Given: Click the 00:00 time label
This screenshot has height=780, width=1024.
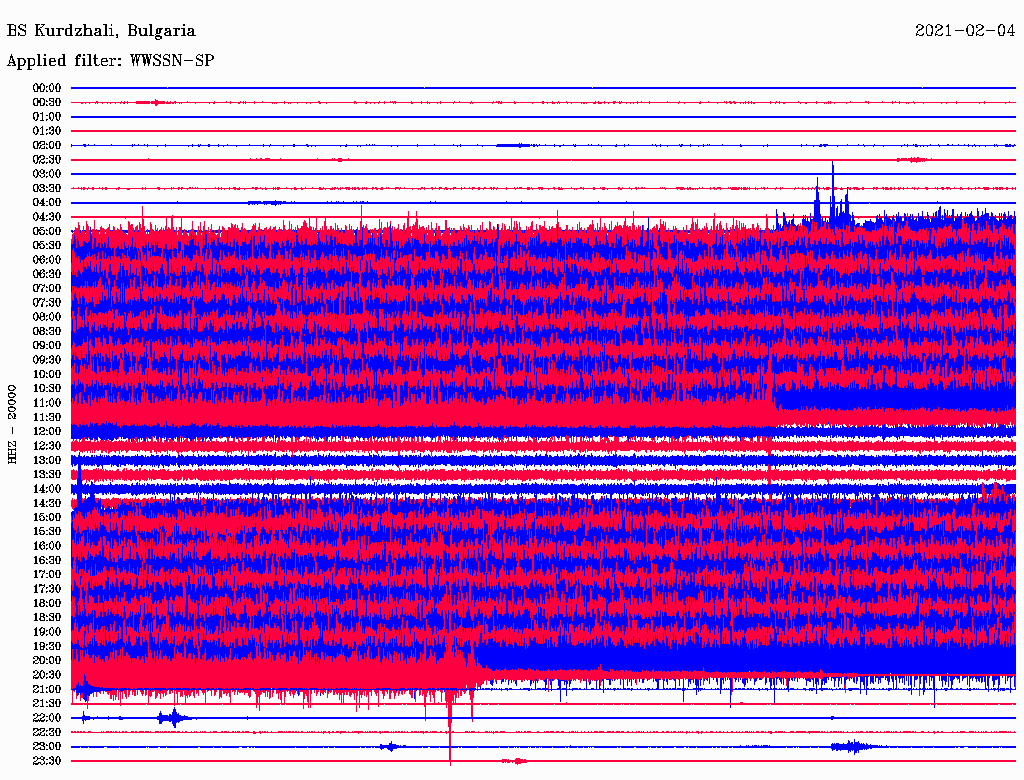Looking at the screenshot, I should click(47, 88).
